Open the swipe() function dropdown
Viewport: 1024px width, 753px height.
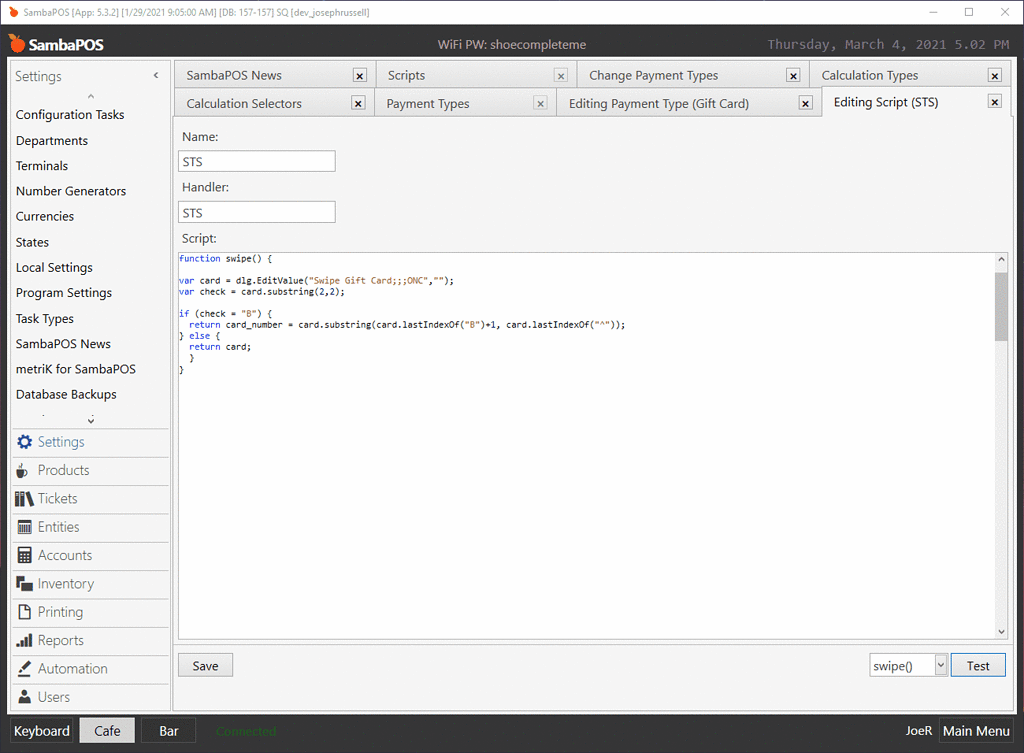(x=939, y=664)
